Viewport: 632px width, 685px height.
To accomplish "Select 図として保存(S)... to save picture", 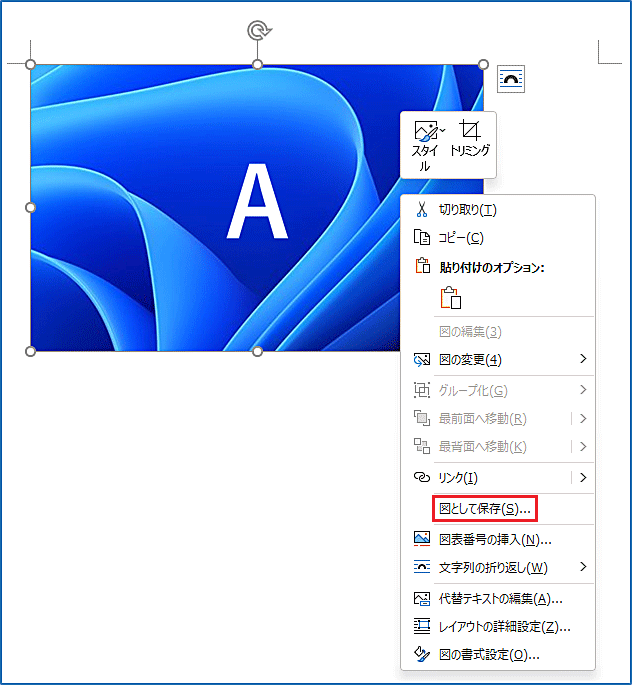I will pos(498,509).
